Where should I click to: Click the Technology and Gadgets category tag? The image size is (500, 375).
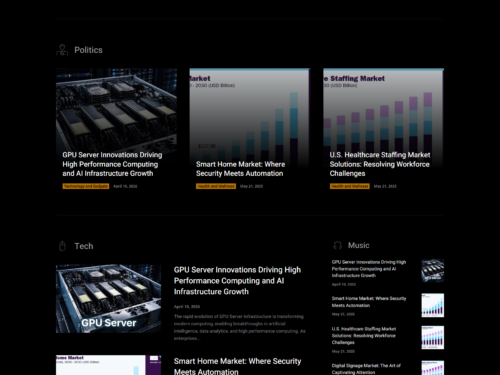[x=86, y=186]
